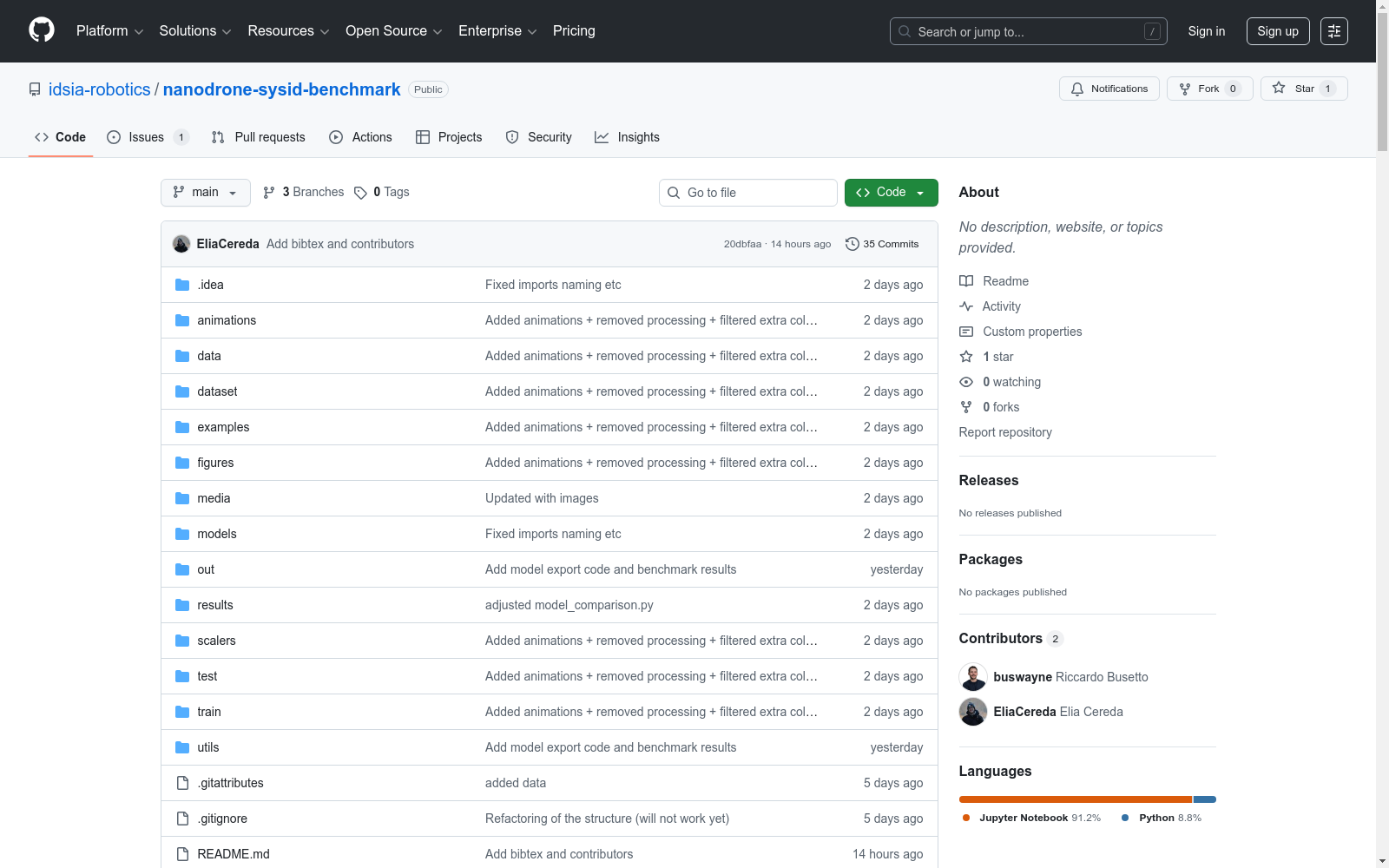This screenshot has height=868, width=1389.
Task: Click the Readme book icon in About
Action: [x=966, y=281]
